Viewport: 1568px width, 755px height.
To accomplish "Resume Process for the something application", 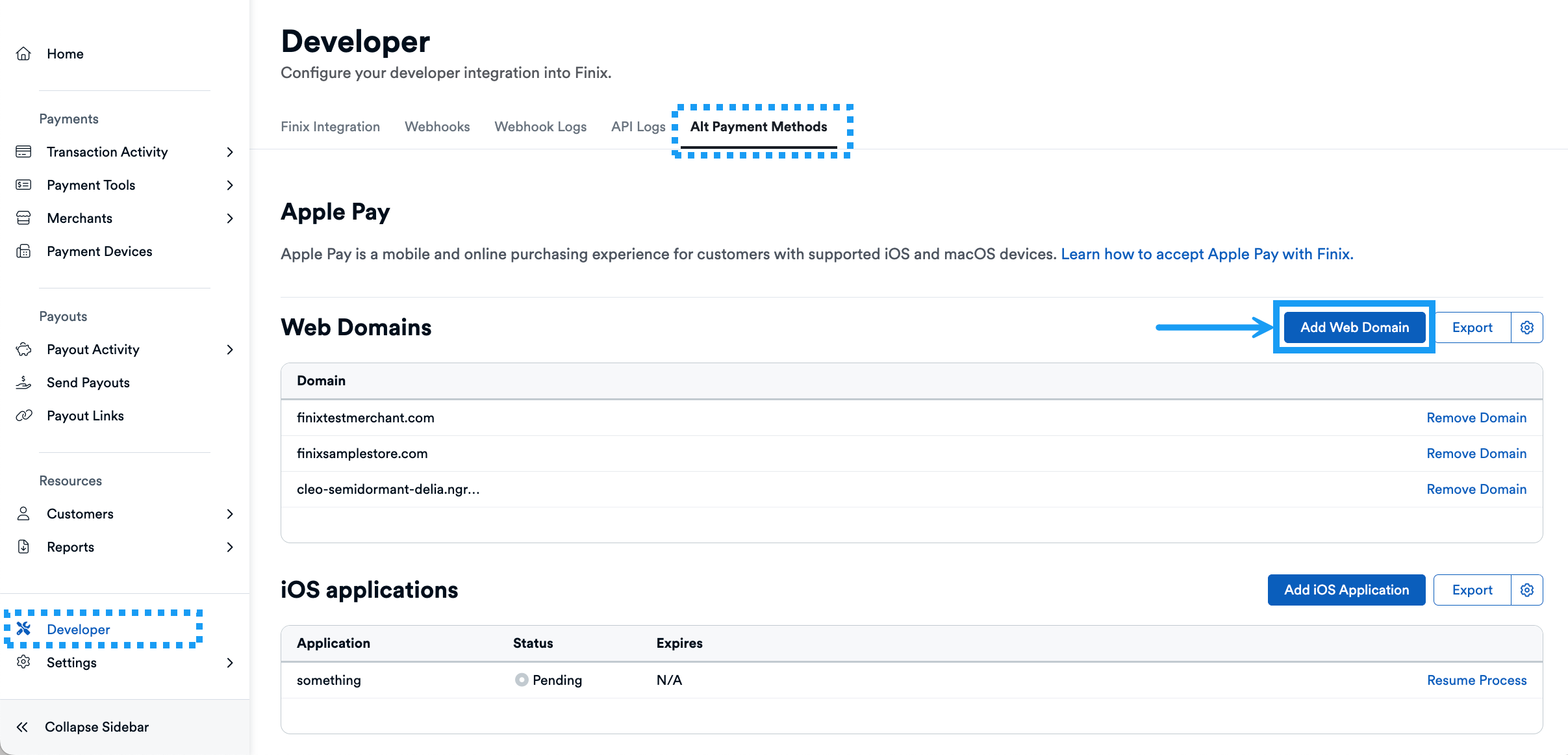I will pos(1476,680).
